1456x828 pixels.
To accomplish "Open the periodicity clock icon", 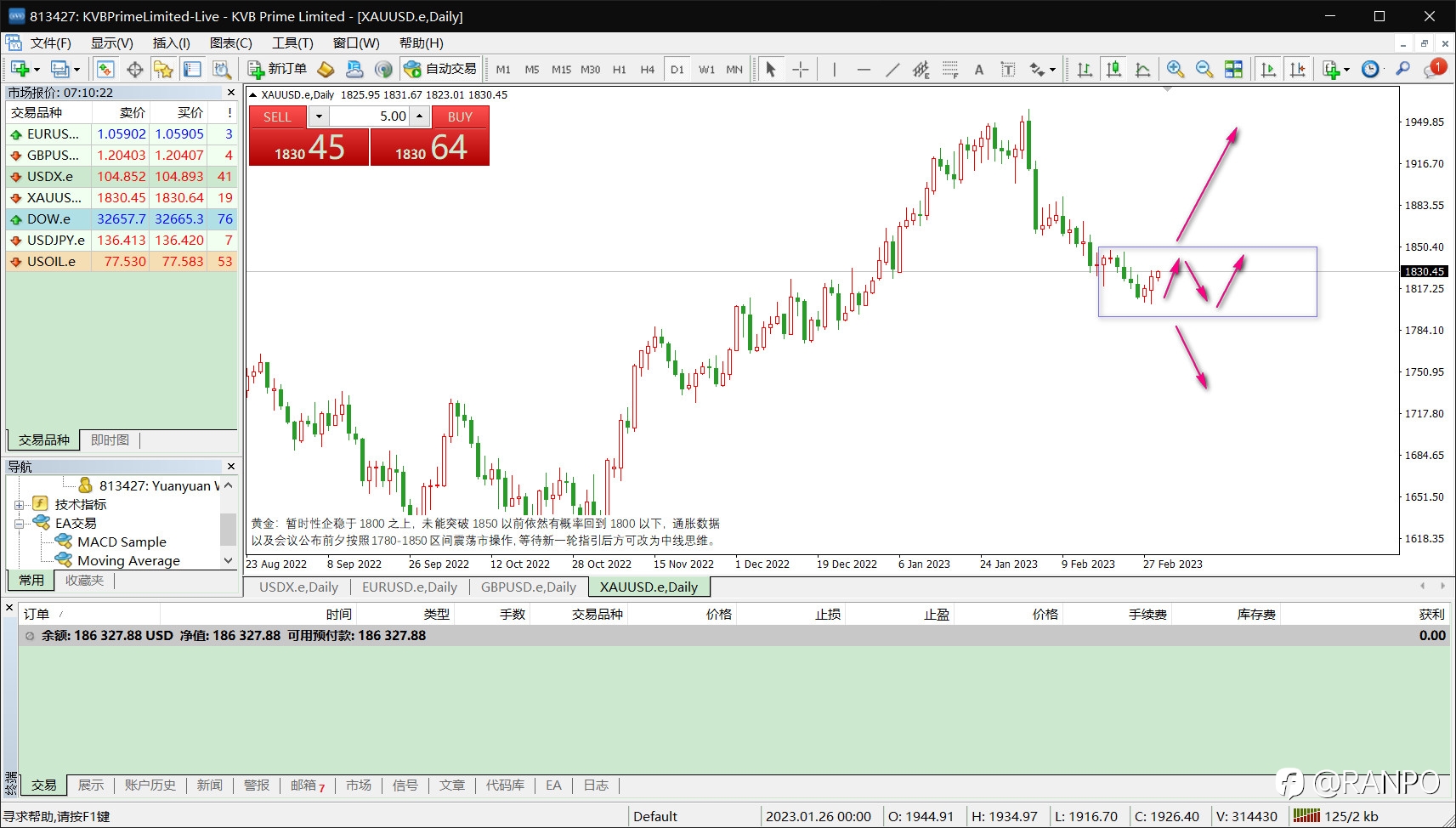I will tap(1370, 69).
